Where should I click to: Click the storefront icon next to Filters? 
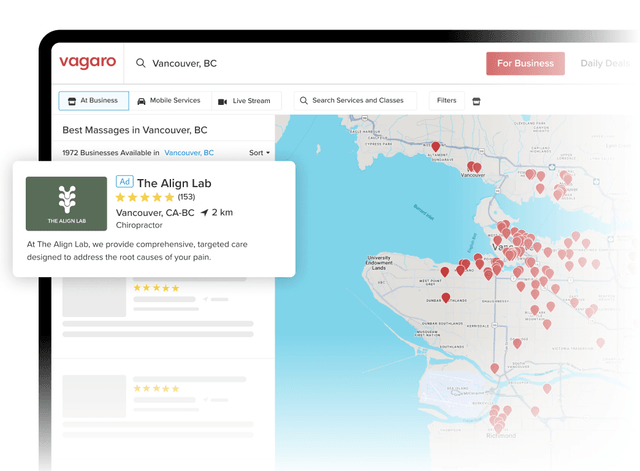coord(476,101)
